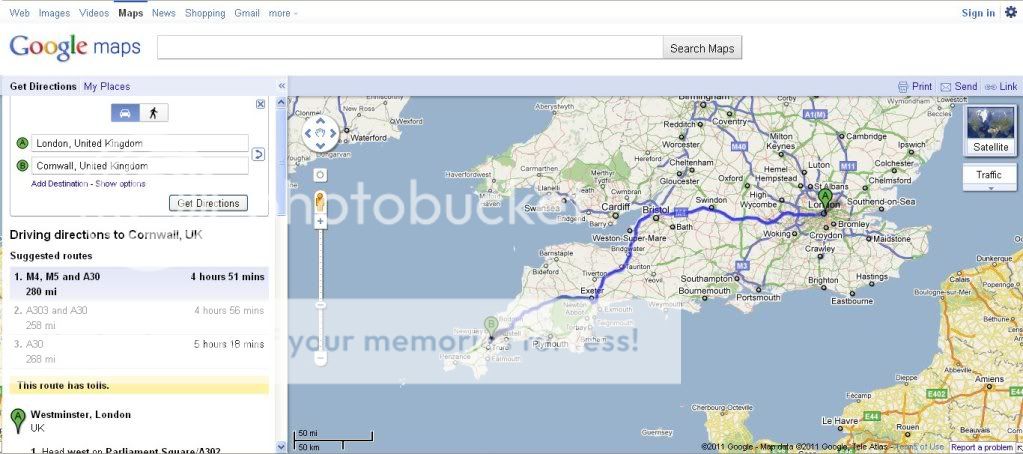Image resolution: width=1023 pixels, height=454 pixels.
Task: Close the directions input panel
Action: click(x=260, y=104)
